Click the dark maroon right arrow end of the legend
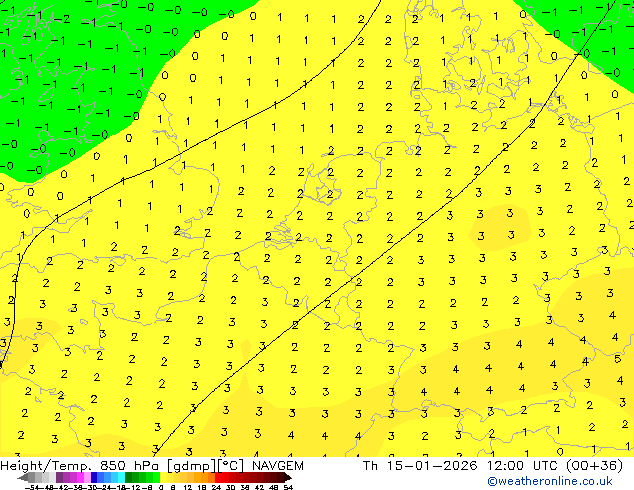 [288, 478]
